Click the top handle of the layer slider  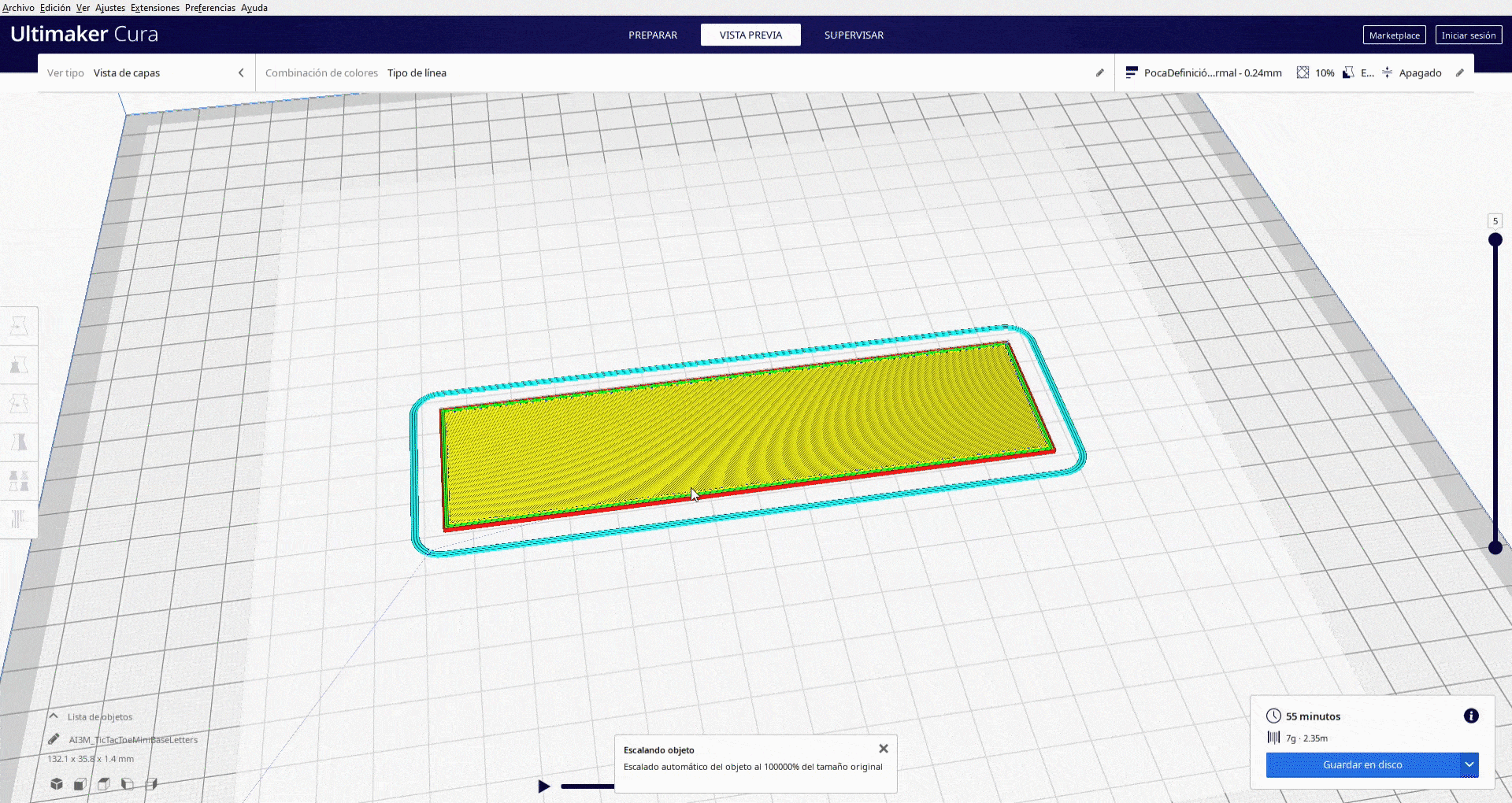point(1495,239)
